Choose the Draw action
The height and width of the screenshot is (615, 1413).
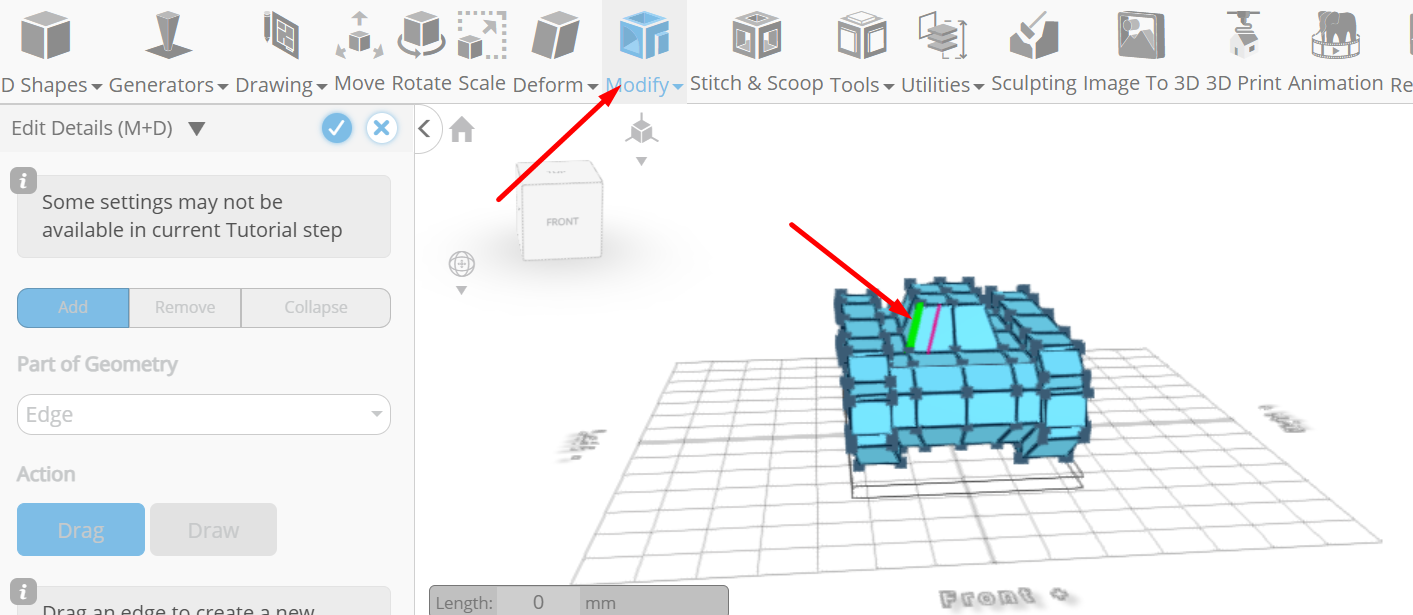[213, 530]
